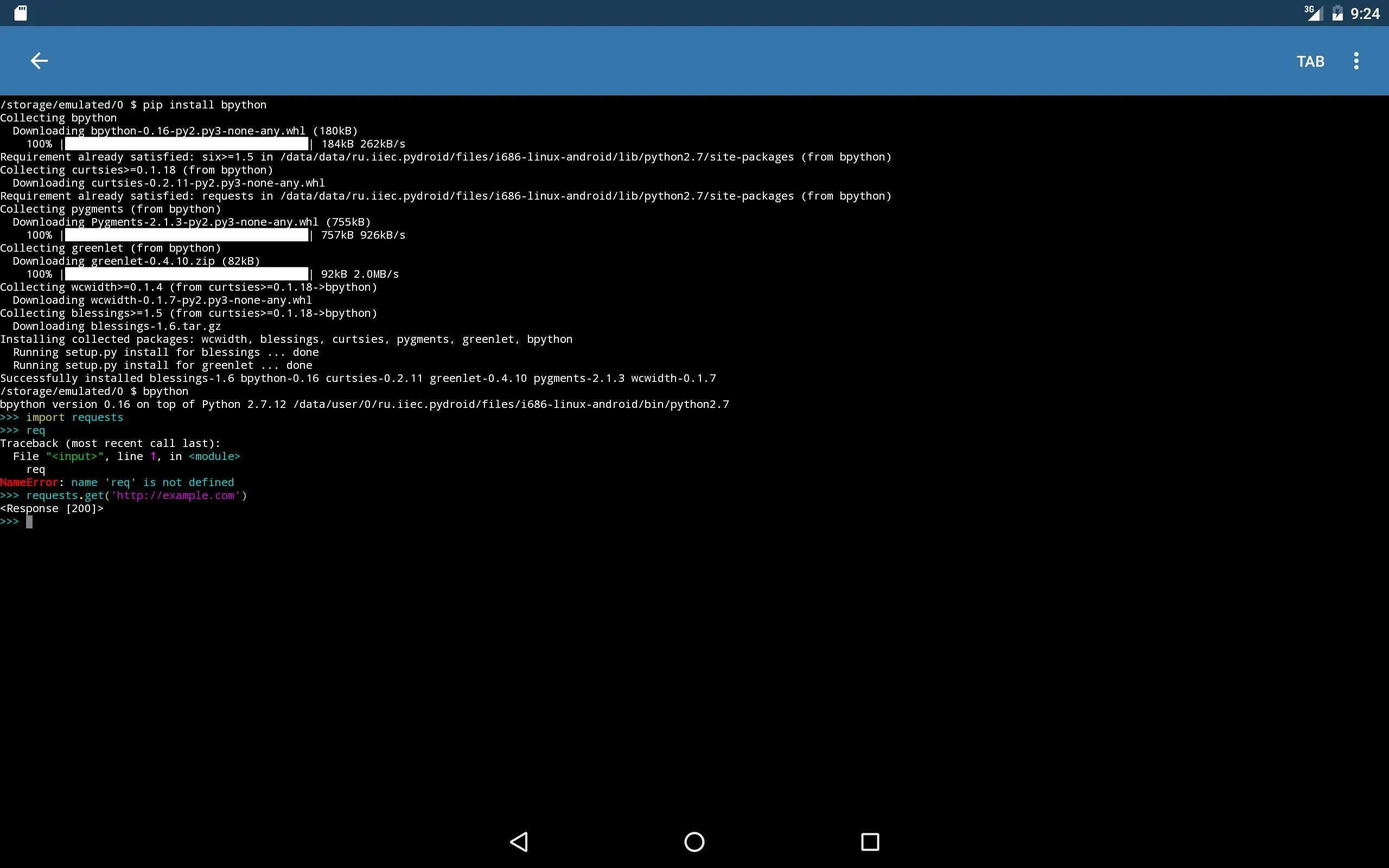Tap the Android home circle button
The height and width of the screenshot is (868, 1389).
click(694, 841)
